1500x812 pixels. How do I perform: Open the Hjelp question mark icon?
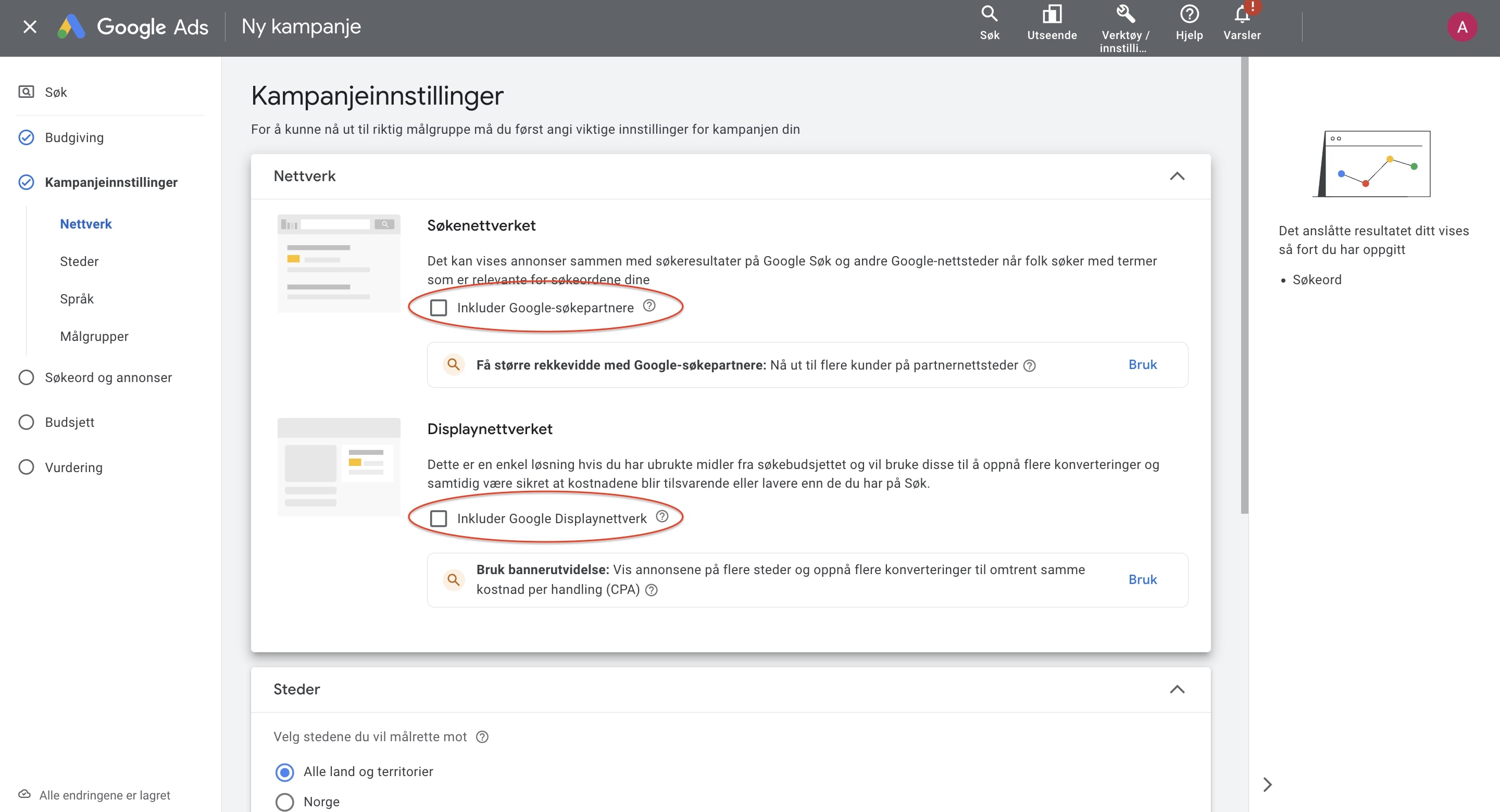[1189, 15]
